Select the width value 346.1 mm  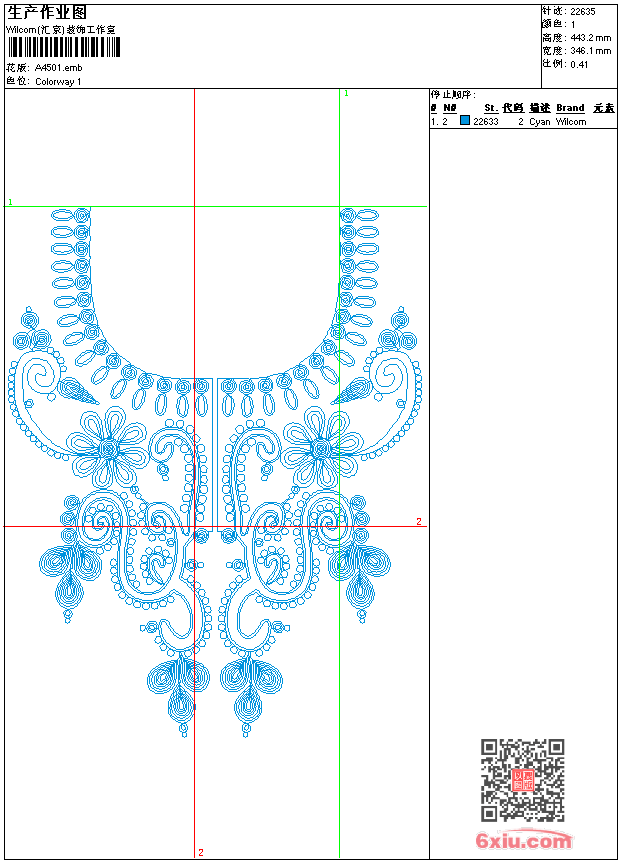click(x=591, y=51)
